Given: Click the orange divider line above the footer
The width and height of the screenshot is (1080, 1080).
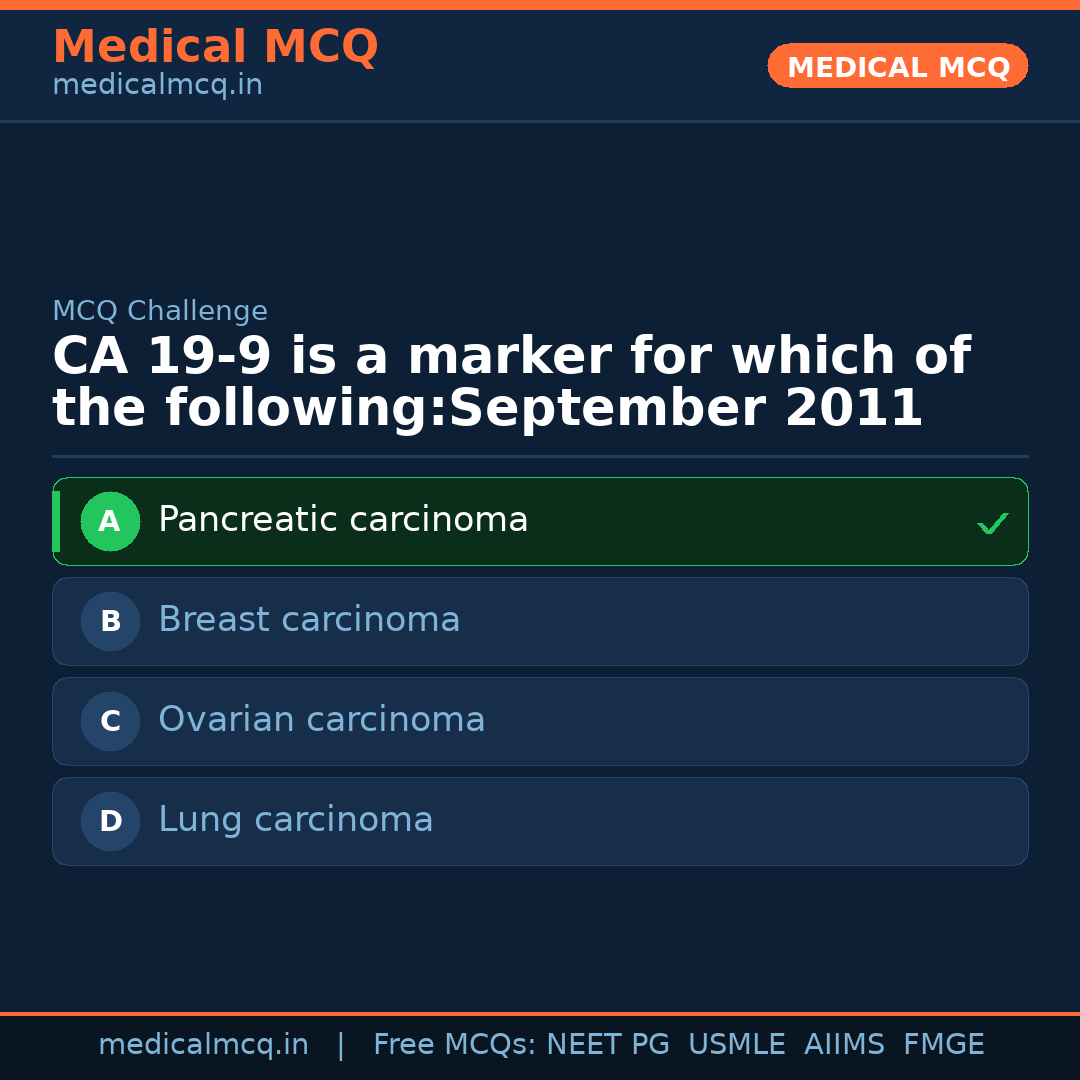Looking at the screenshot, I should (540, 1012).
